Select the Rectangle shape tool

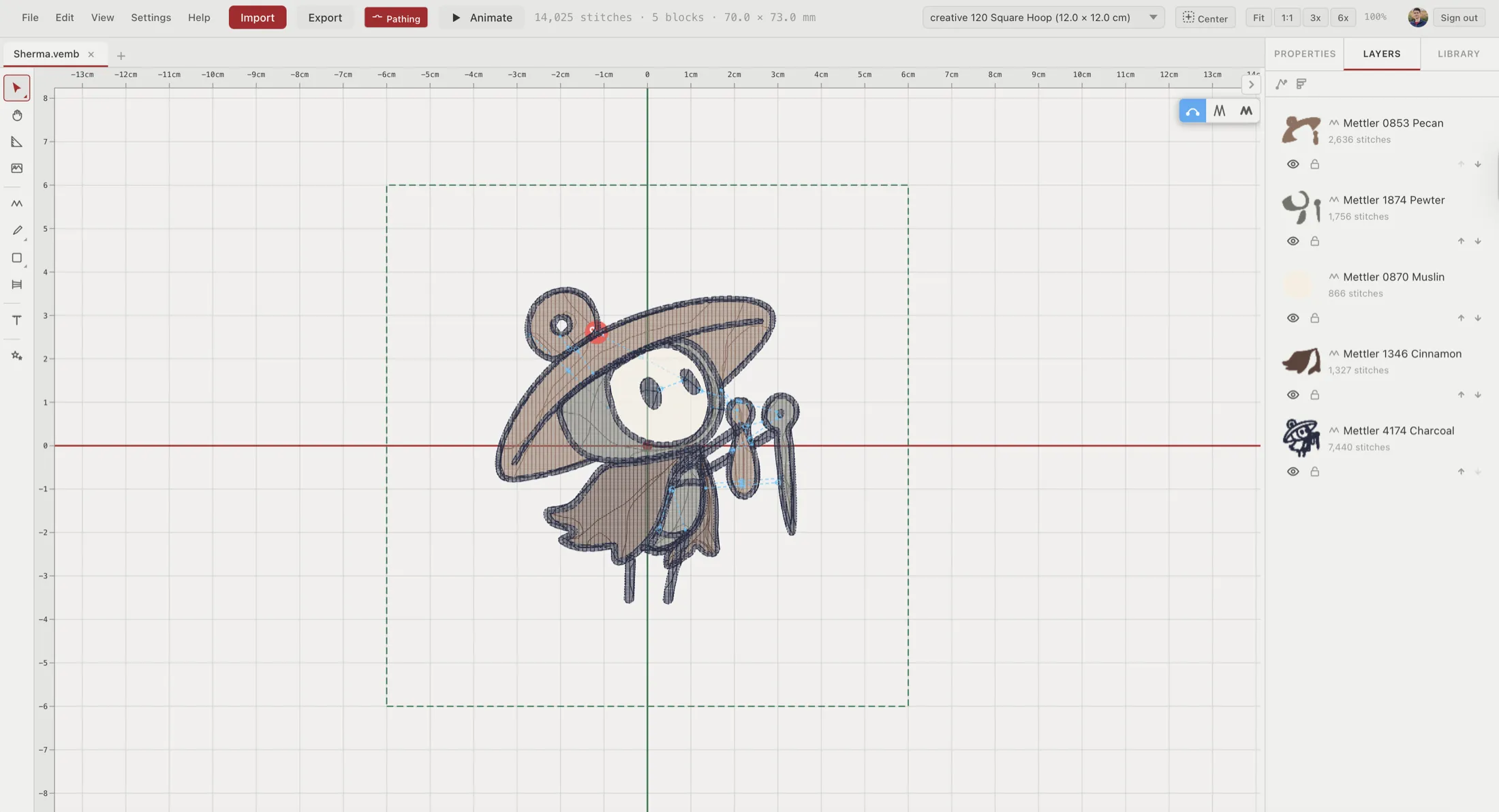[17, 258]
